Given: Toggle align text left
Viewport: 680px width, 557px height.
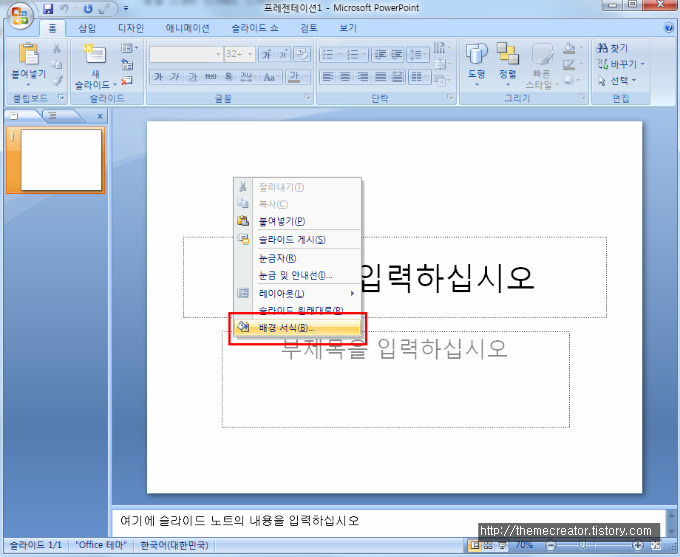Looking at the screenshot, I should click(327, 77).
